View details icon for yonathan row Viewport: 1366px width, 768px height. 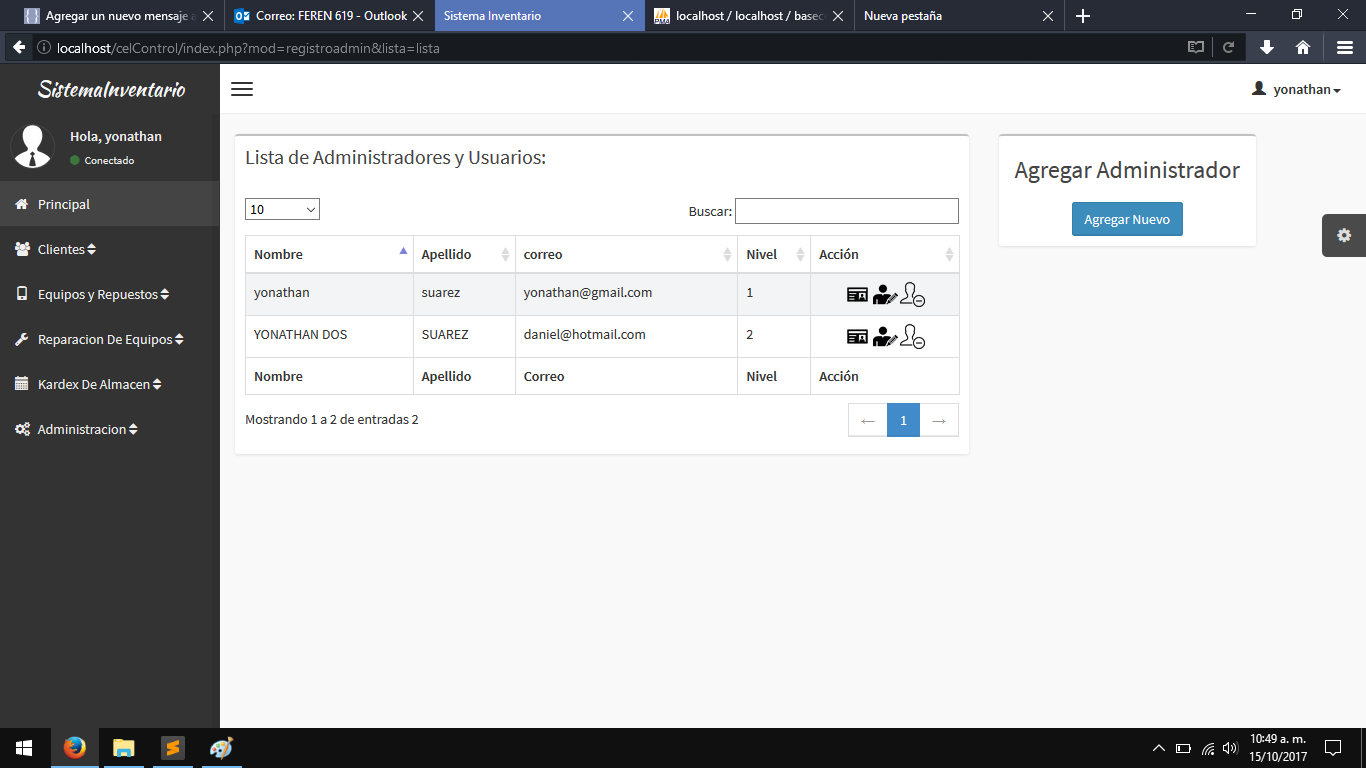coord(857,295)
